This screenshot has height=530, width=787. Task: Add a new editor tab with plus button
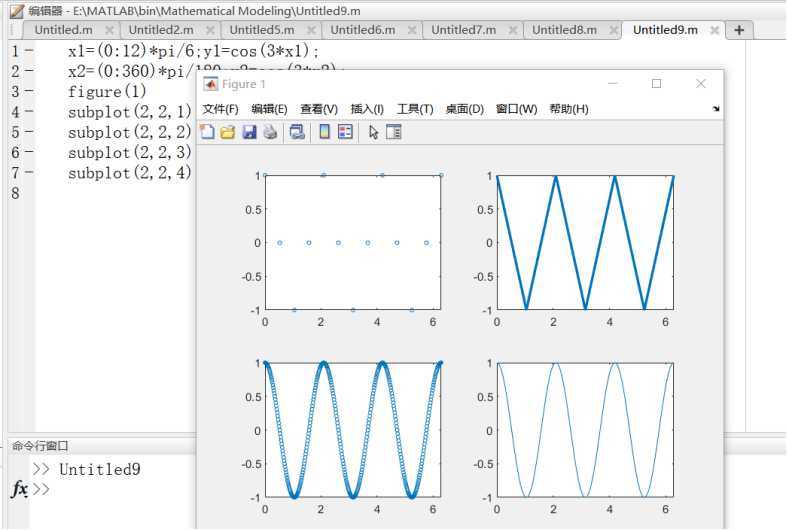[x=739, y=30]
